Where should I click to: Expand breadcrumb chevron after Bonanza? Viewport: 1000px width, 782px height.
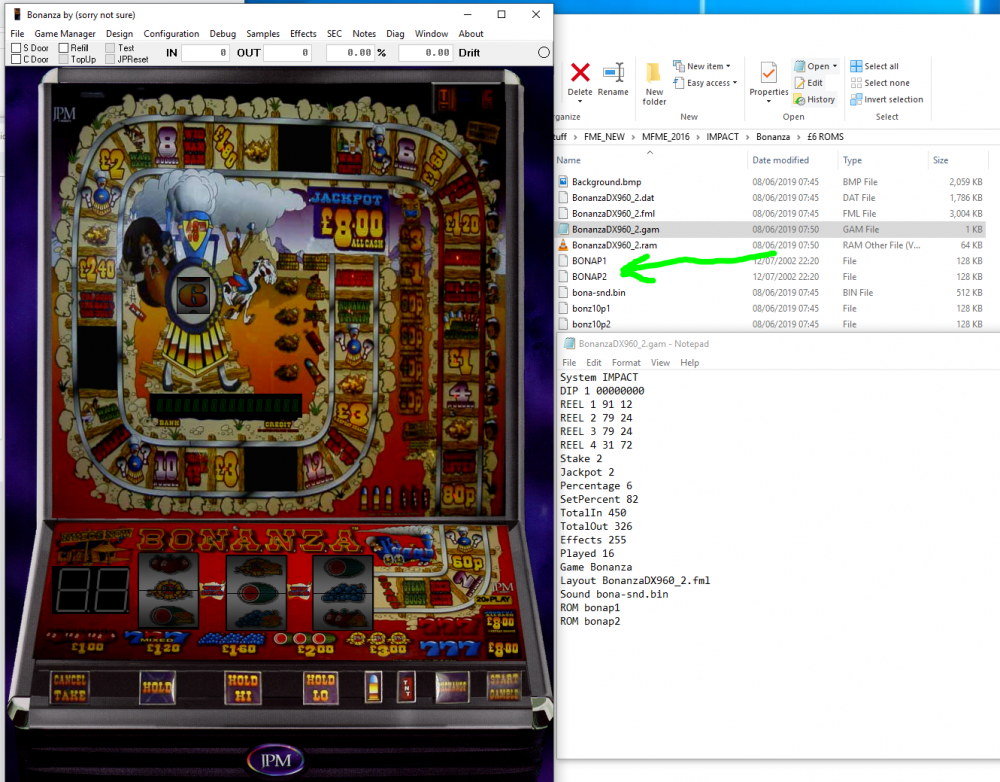pyautogui.click(x=798, y=137)
